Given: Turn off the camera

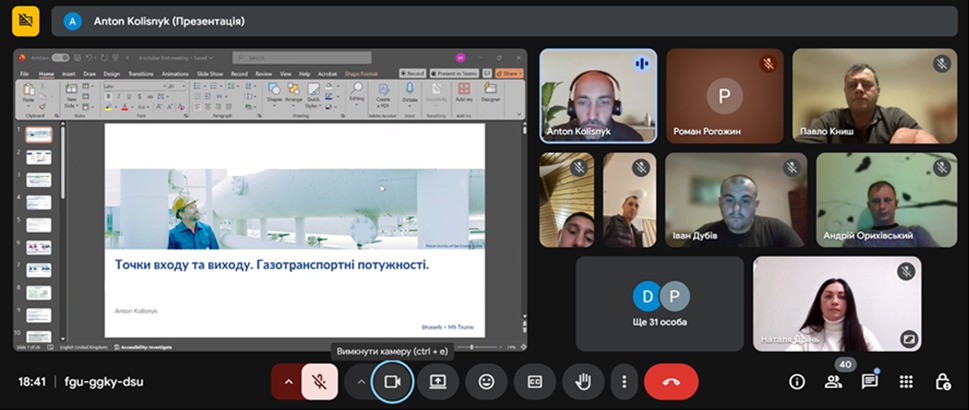Looking at the screenshot, I should (x=392, y=381).
